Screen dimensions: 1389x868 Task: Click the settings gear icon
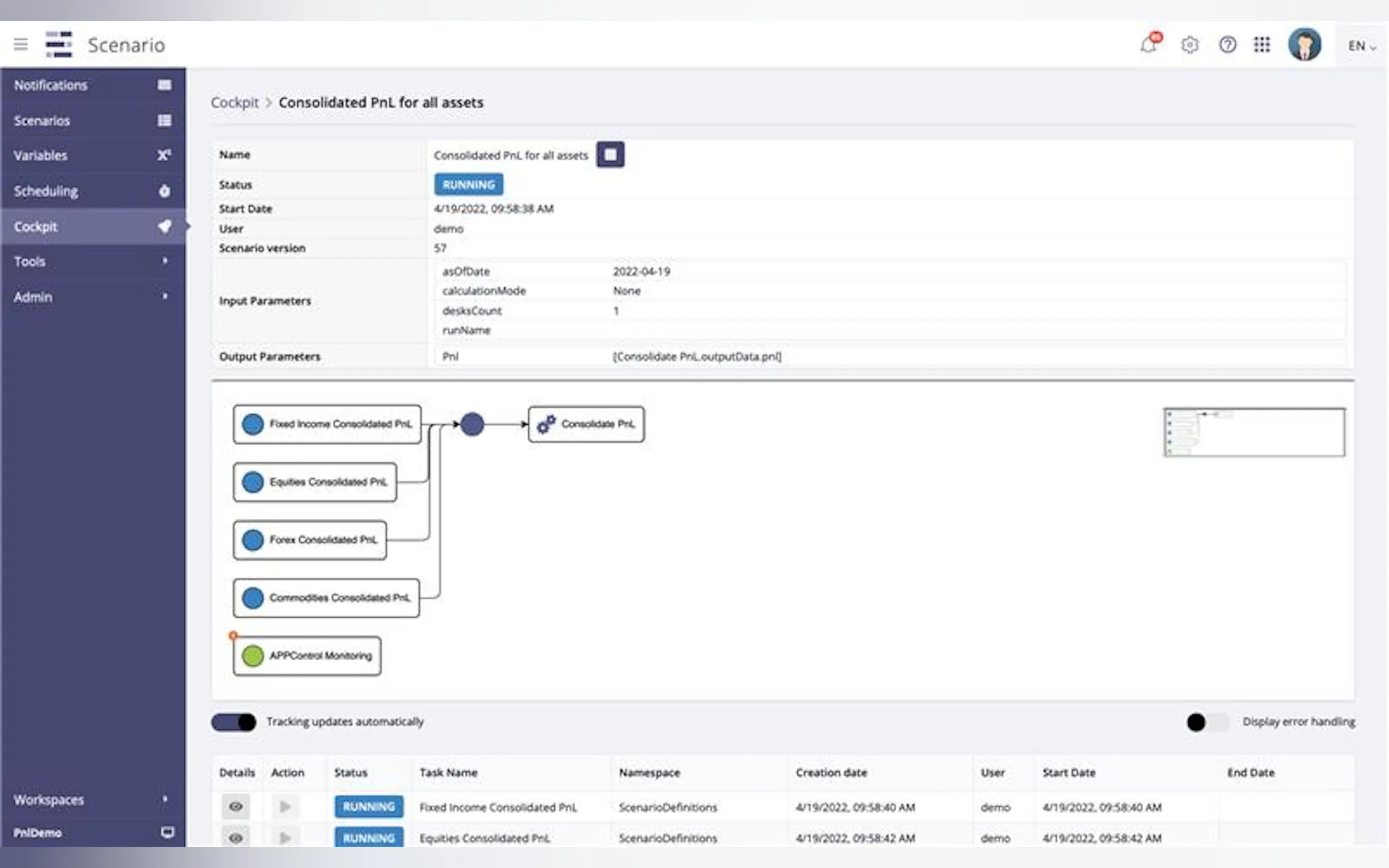click(x=1189, y=44)
